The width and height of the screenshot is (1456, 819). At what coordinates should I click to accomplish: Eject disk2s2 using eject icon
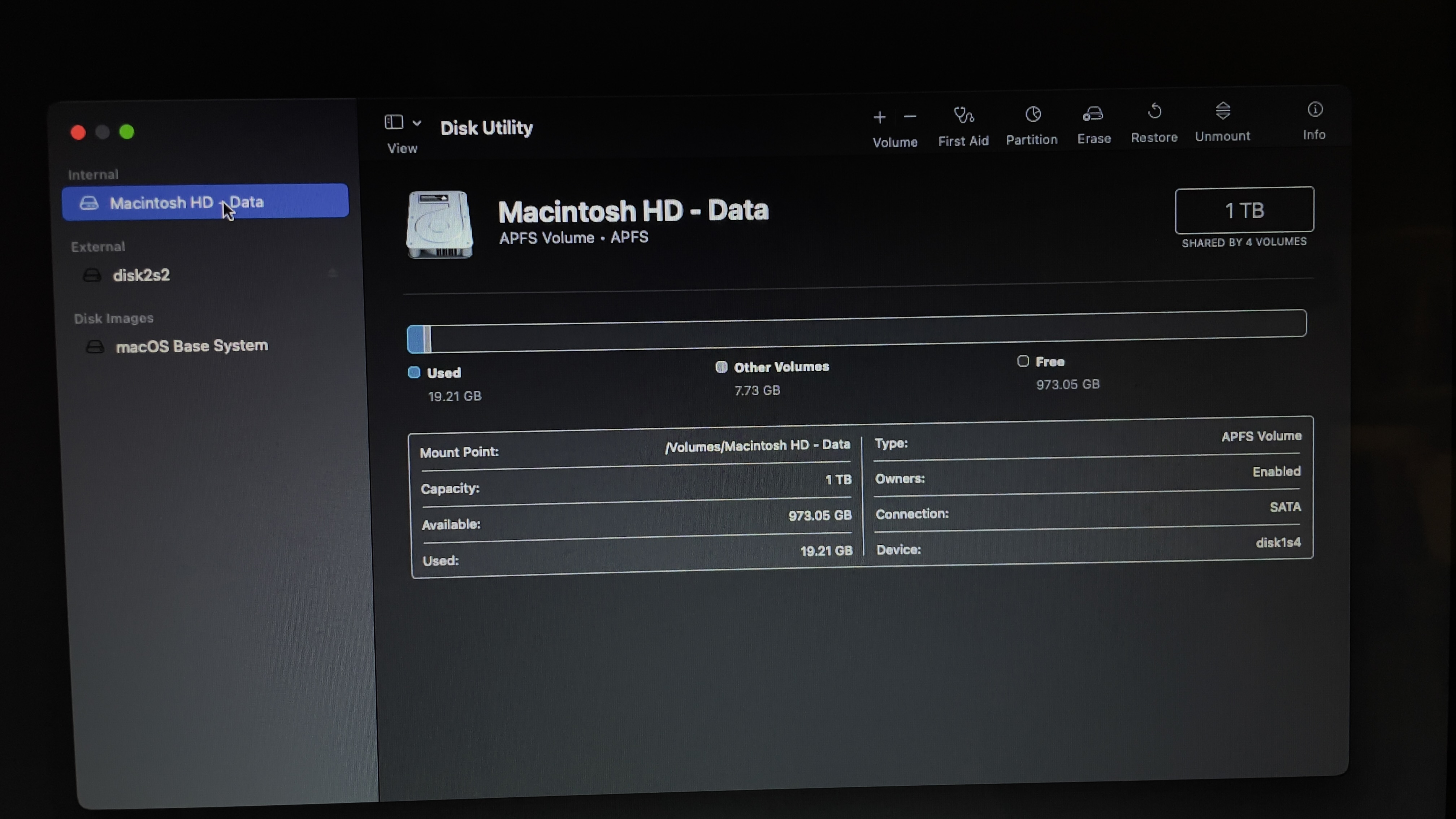coord(332,273)
